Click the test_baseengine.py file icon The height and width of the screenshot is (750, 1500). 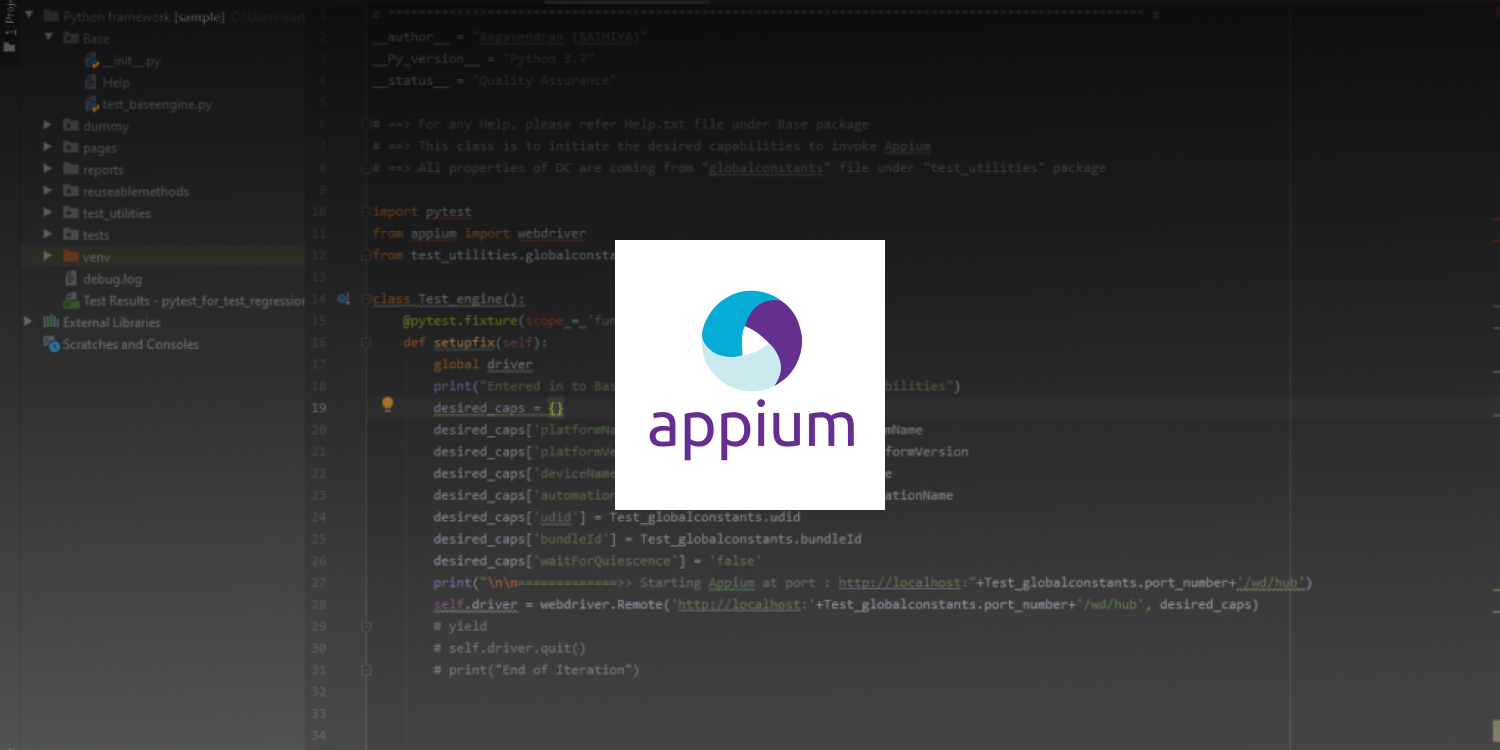point(92,104)
